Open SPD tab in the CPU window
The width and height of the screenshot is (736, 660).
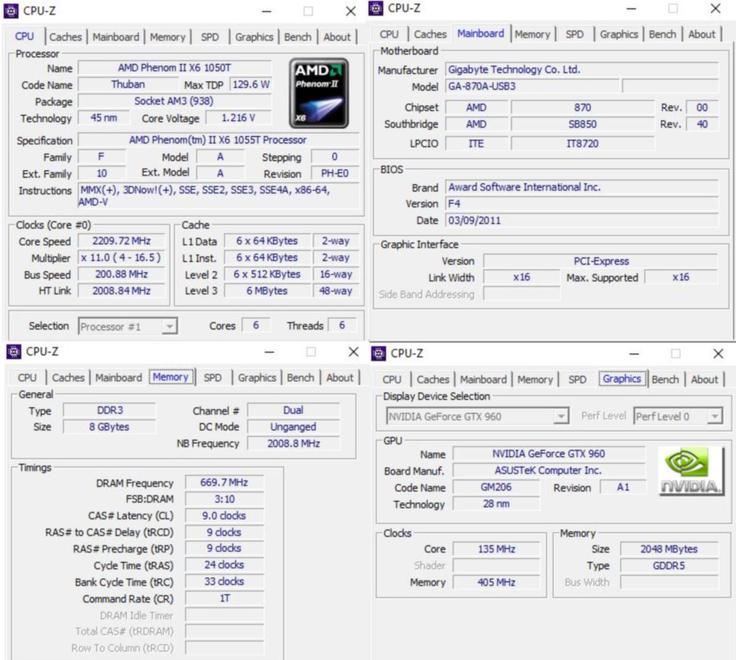[210, 37]
